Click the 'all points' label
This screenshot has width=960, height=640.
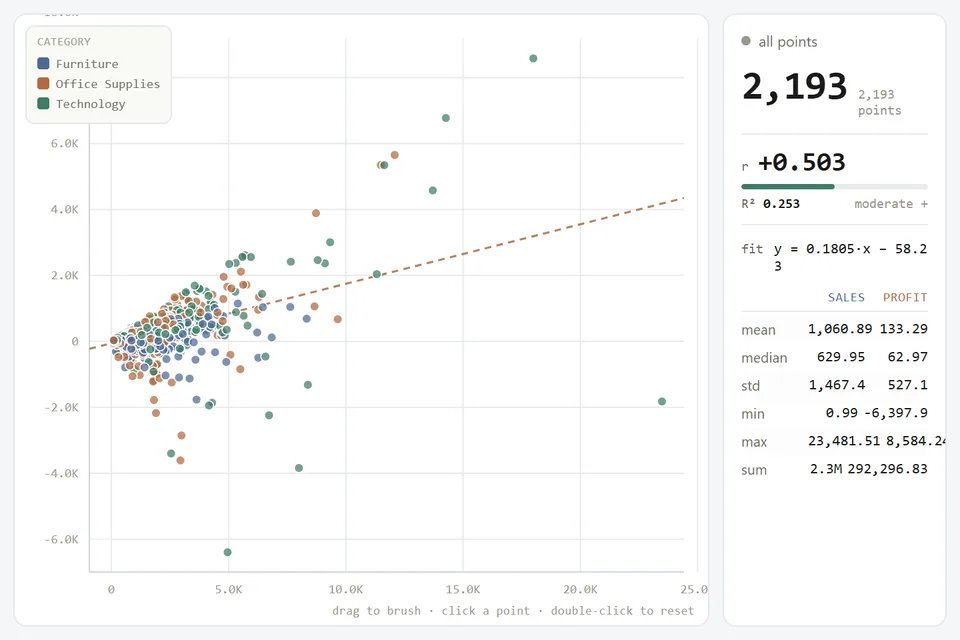tap(788, 42)
